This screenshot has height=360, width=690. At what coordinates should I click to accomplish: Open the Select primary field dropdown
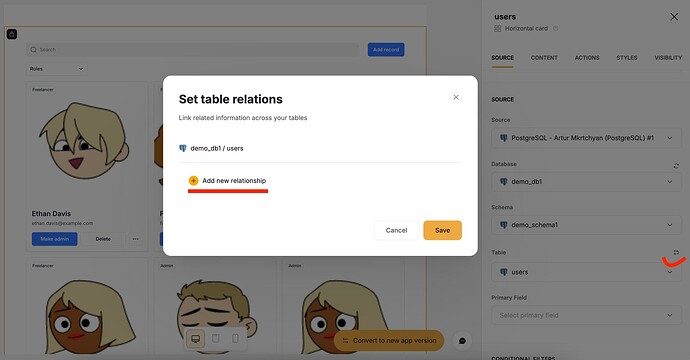[586, 315]
